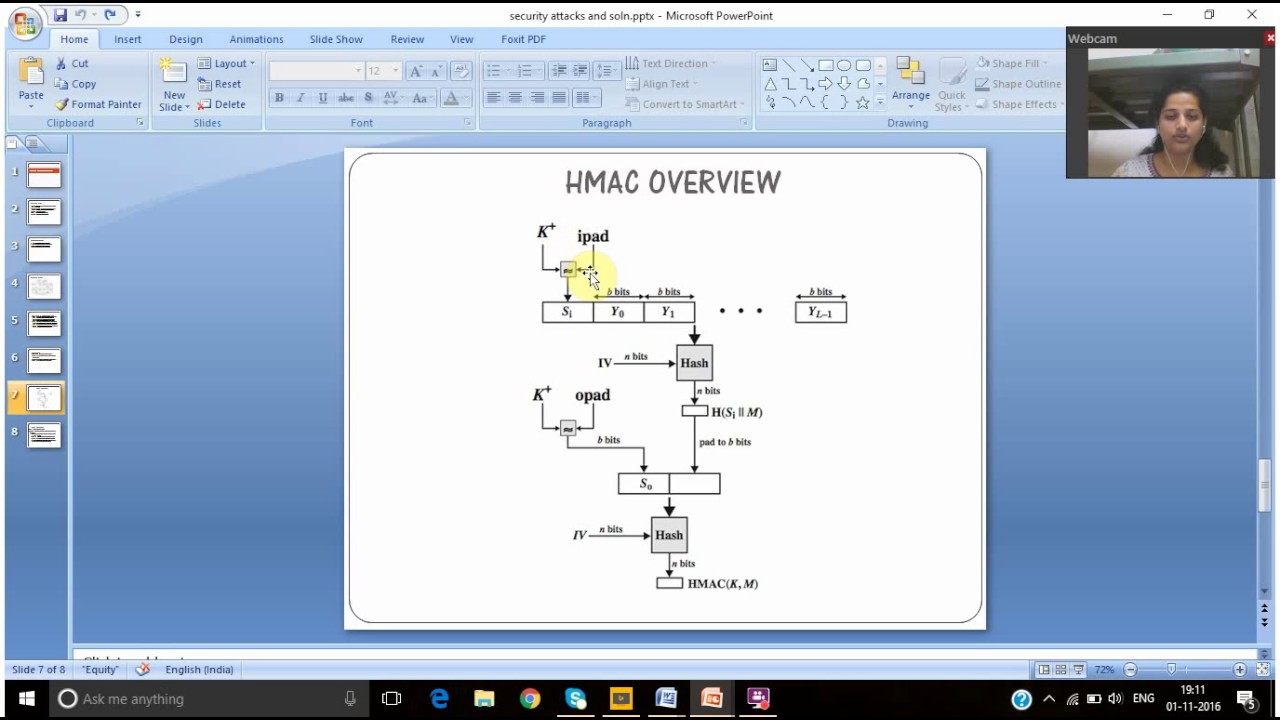Open the Font Color picker

(x=456, y=97)
